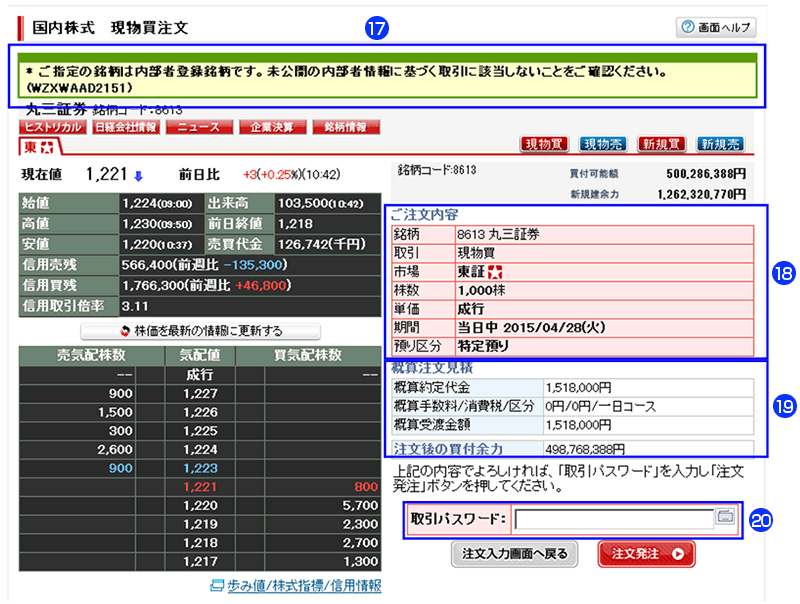Click the 新規買 button

[661, 144]
